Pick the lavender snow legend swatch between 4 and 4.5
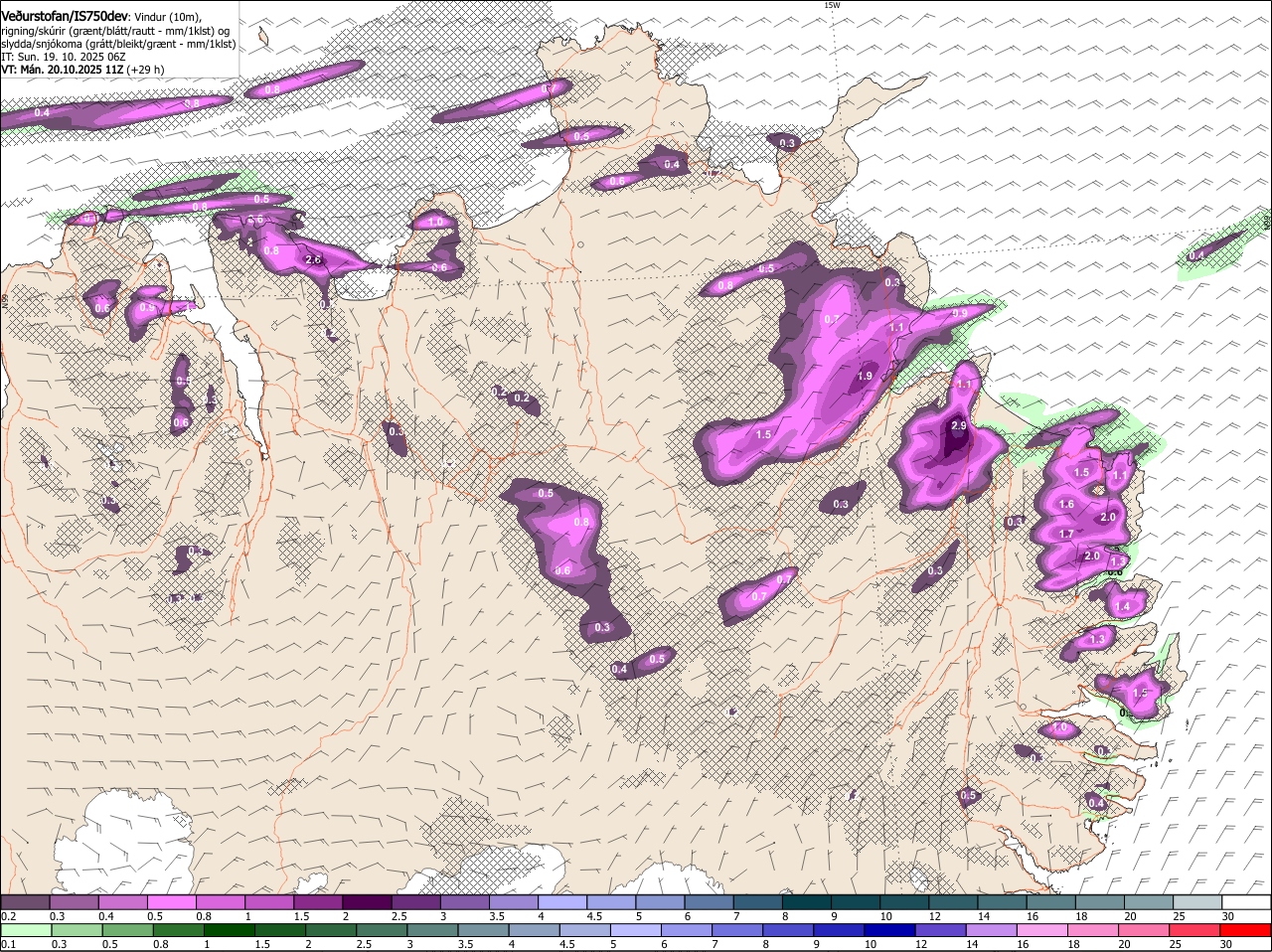Screen dimensions: 1272x952 [562, 902]
